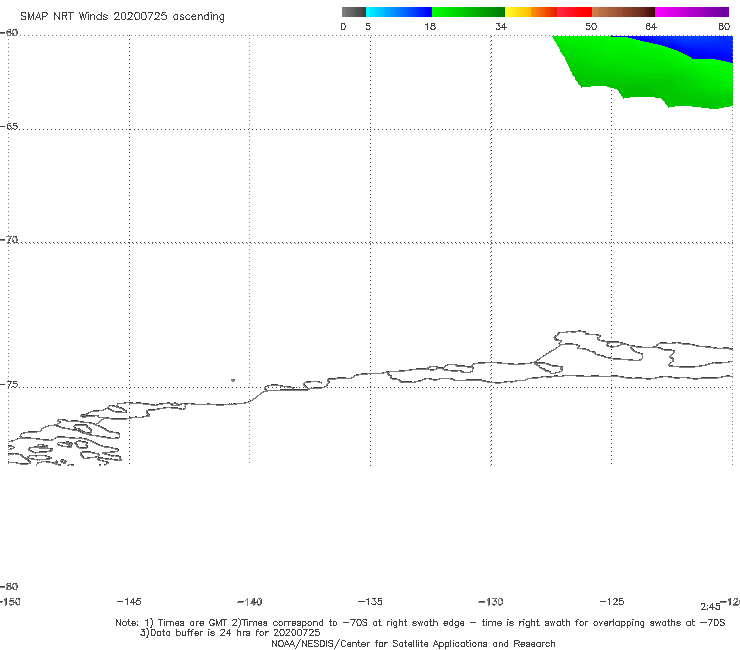The image size is (740, 650).
Task: Click the 'Data buffer is 24 hrs' note
Action: click(230, 633)
